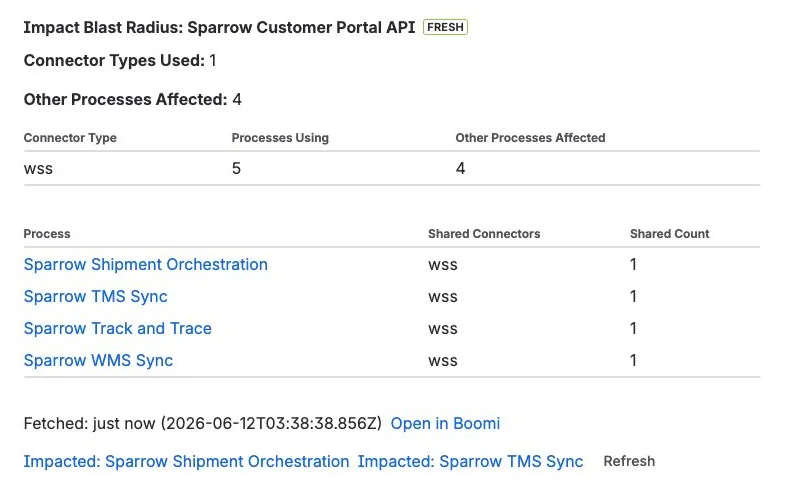Screen dimensions: 800x500
Task: Click Impacted: Sparrow Shipment Orchestration link
Action: pos(186,461)
